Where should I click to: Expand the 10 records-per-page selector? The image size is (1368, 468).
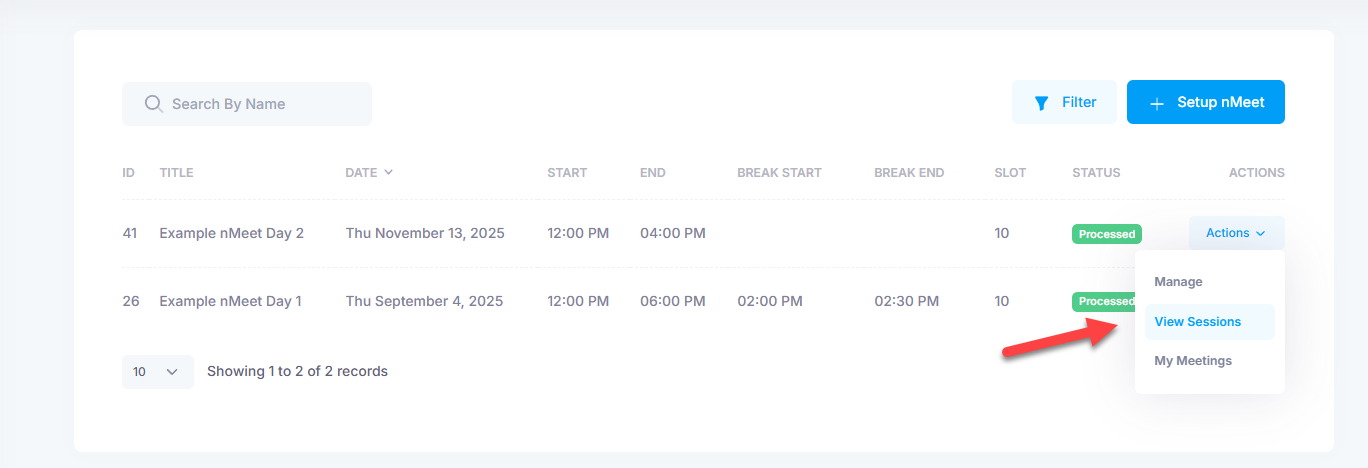(157, 372)
